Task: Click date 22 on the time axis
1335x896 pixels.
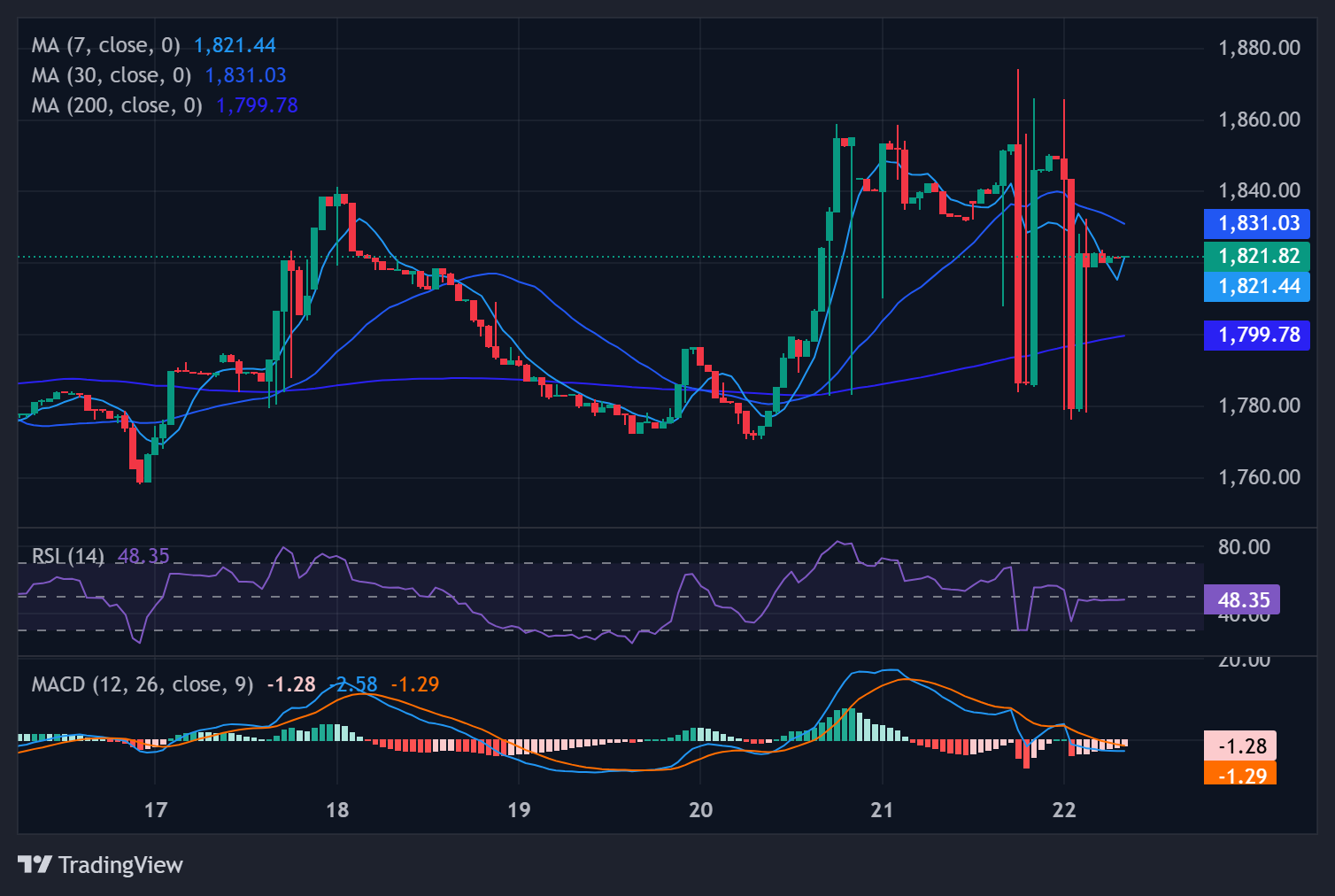Action: coord(1063,810)
